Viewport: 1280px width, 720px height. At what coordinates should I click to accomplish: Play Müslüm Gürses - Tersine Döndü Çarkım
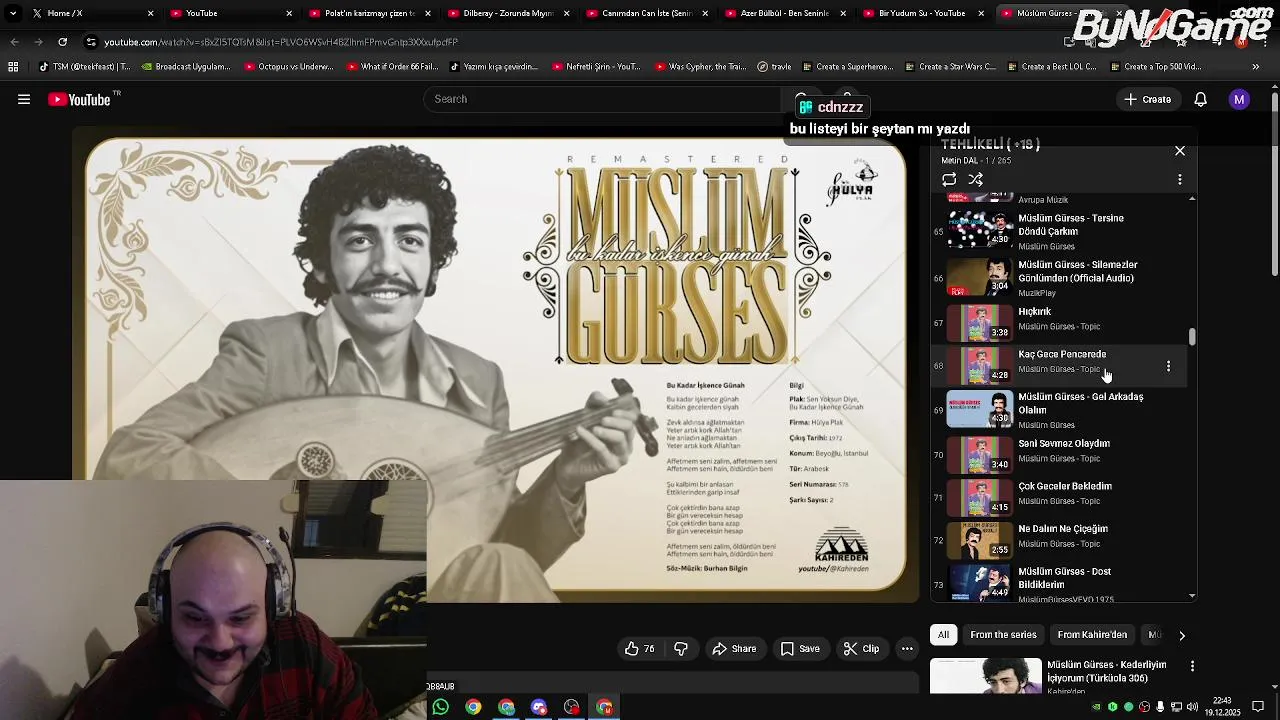(x=1060, y=229)
